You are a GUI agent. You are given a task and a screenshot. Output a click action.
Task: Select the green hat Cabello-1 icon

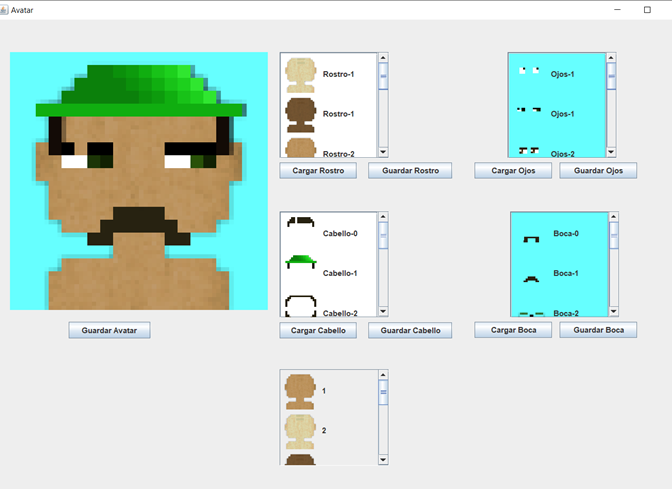[x=301, y=261]
